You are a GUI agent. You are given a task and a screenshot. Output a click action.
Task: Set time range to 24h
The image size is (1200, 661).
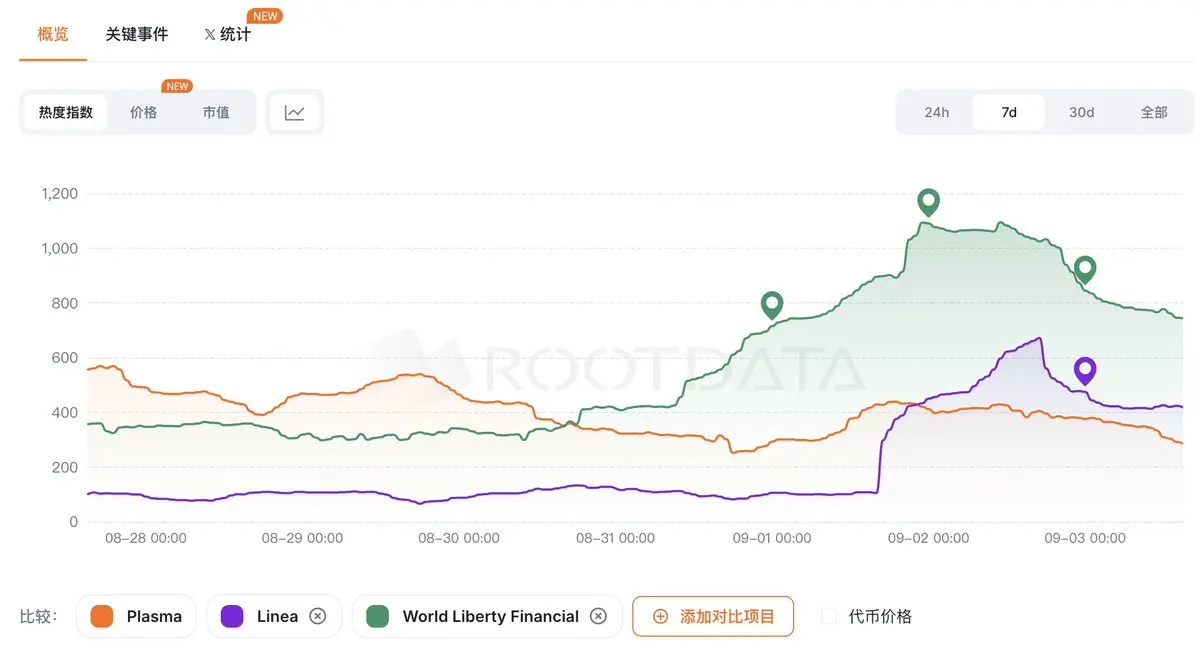pyautogui.click(x=937, y=112)
